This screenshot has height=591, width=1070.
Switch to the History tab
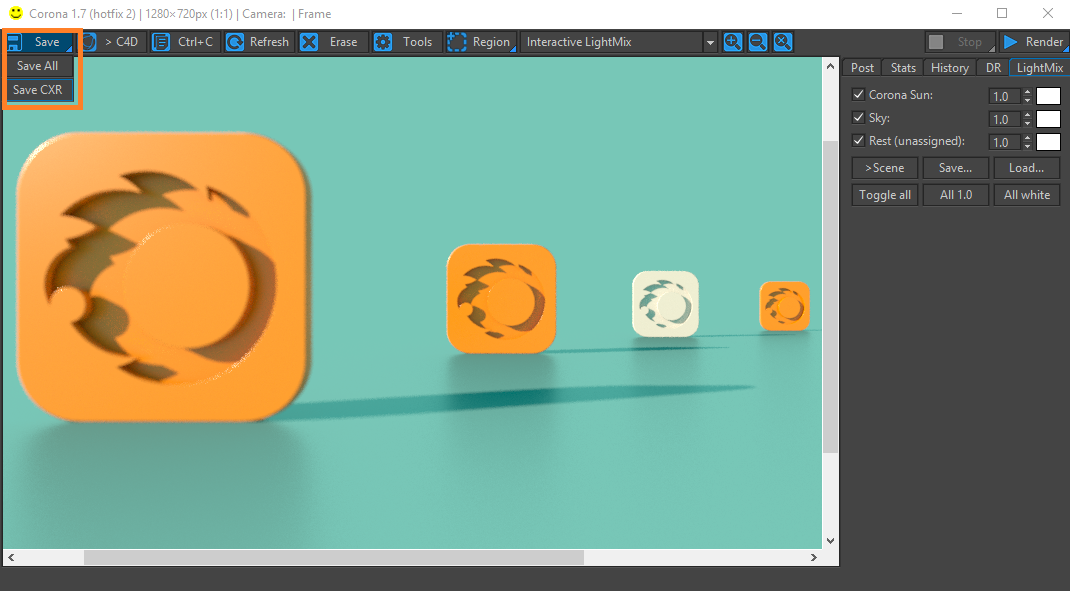(949, 68)
